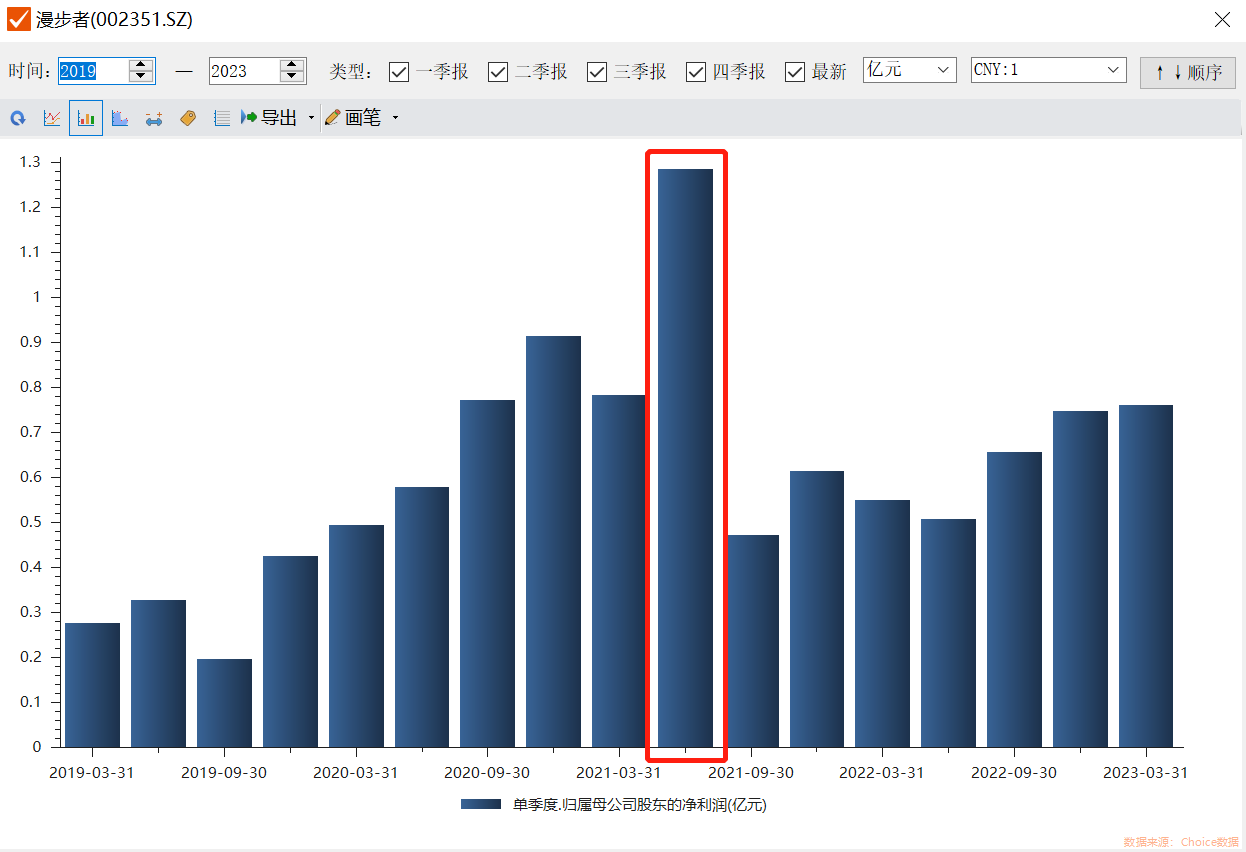
Task: Increase the start year 2019 spinner
Action: tap(142, 65)
